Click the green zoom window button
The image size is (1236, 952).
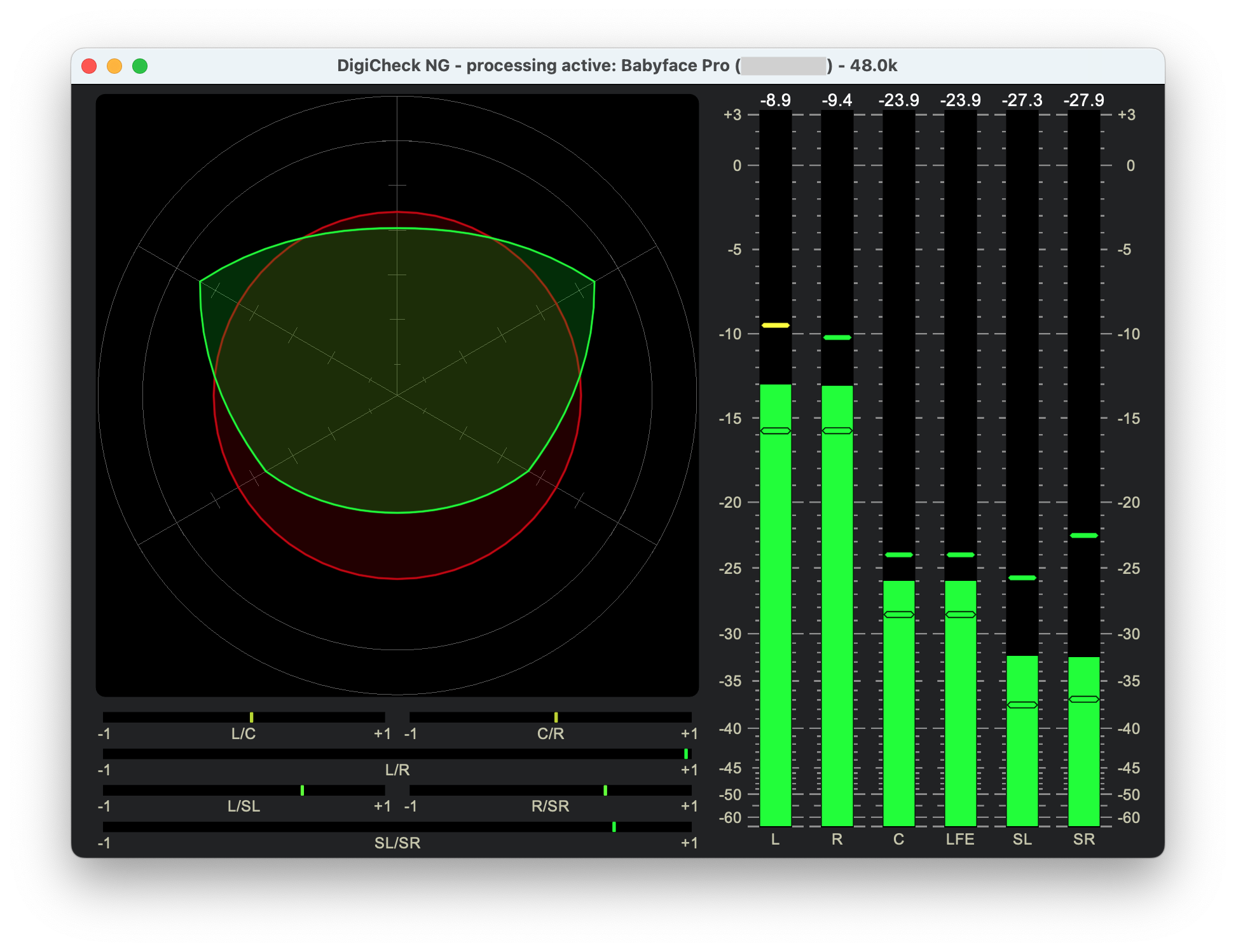pyautogui.click(x=140, y=66)
